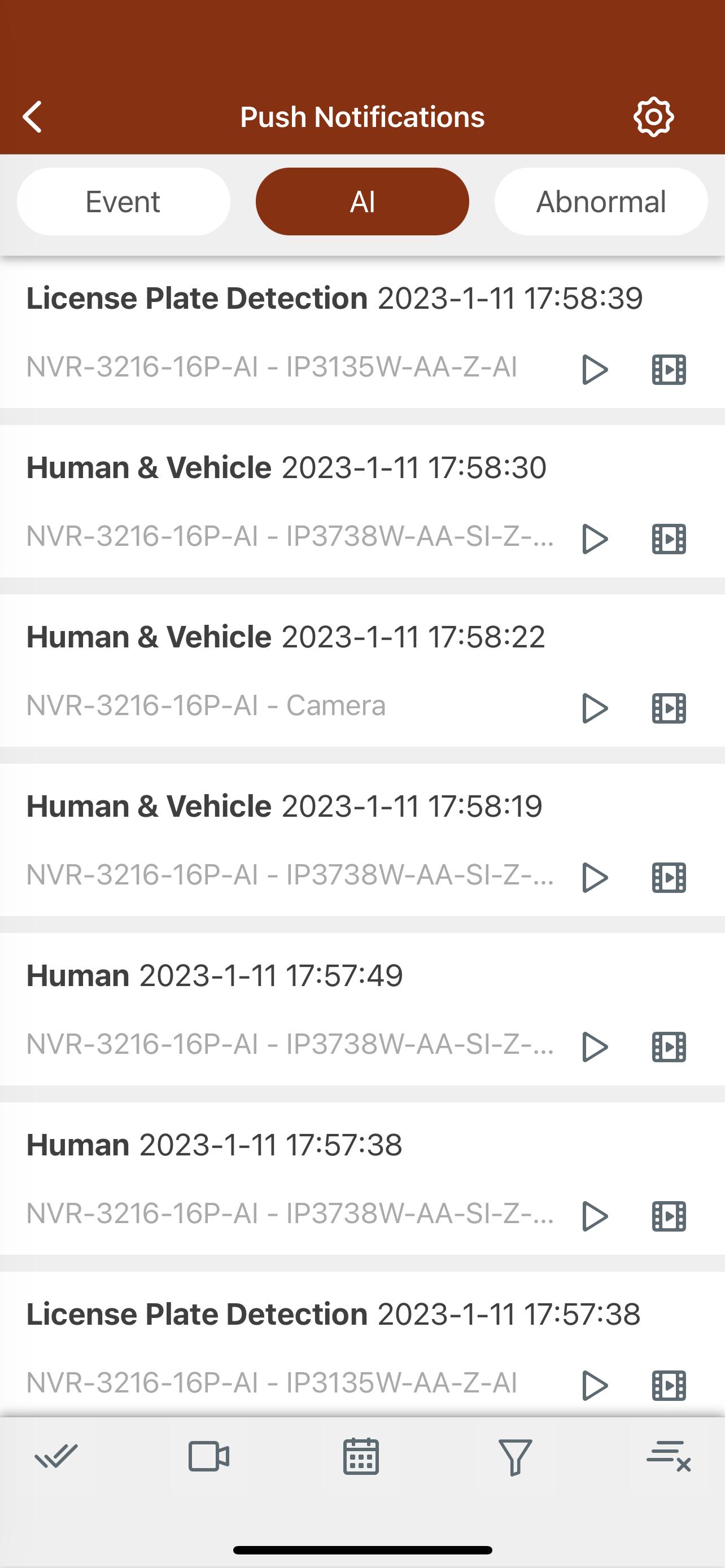The height and width of the screenshot is (1568, 725).
Task: Switch to the Event tab
Action: tap(124, 202)
